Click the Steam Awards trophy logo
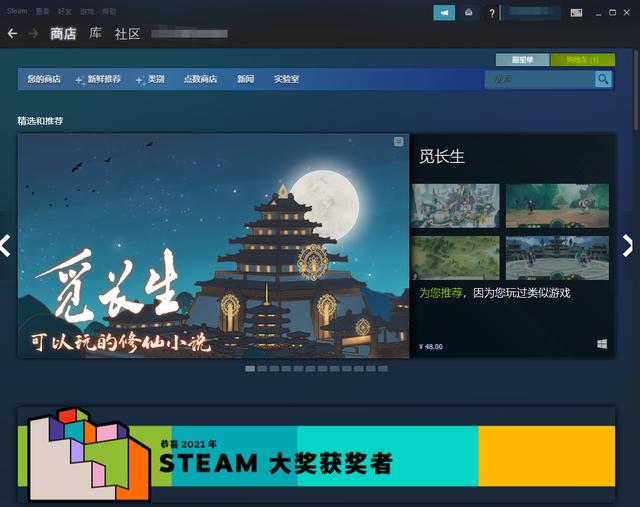 pos(89,454)
